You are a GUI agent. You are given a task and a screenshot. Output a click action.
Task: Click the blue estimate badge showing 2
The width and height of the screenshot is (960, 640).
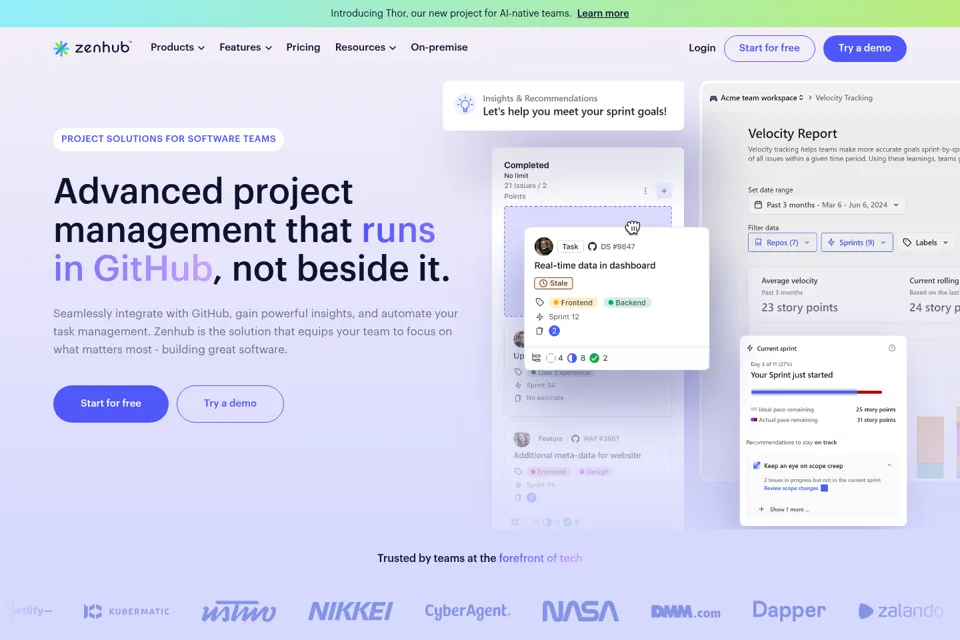(554, 331)
